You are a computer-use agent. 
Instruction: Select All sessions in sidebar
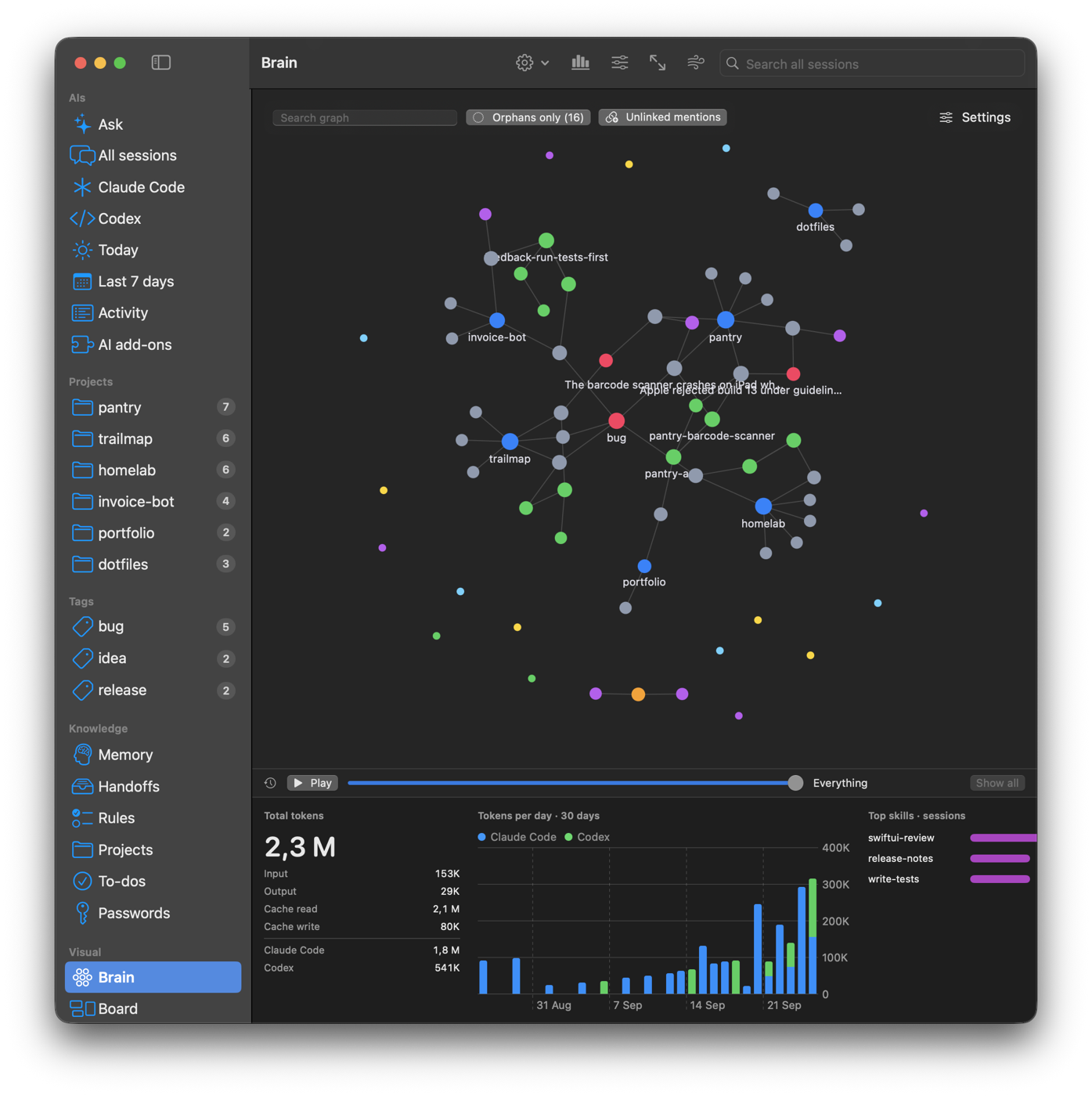click(x=153, y=156)
